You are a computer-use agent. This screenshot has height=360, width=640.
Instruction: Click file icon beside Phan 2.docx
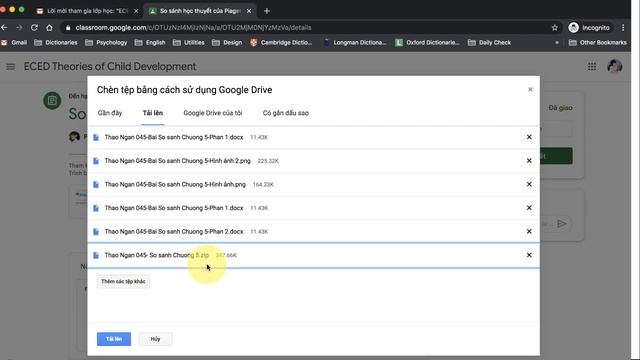coord(96,231)
